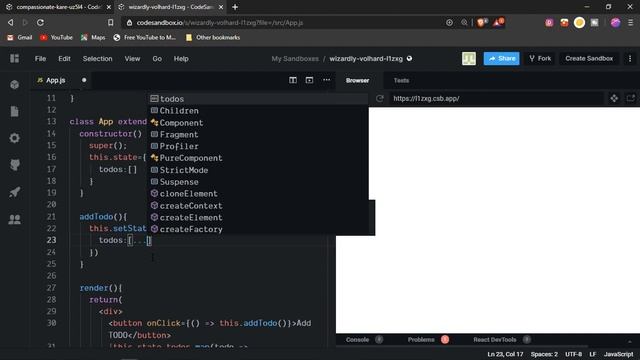Open preview in new window icon
Viewport: 640px width, 360px height.
pyautogui.click(x=631, y=98)
